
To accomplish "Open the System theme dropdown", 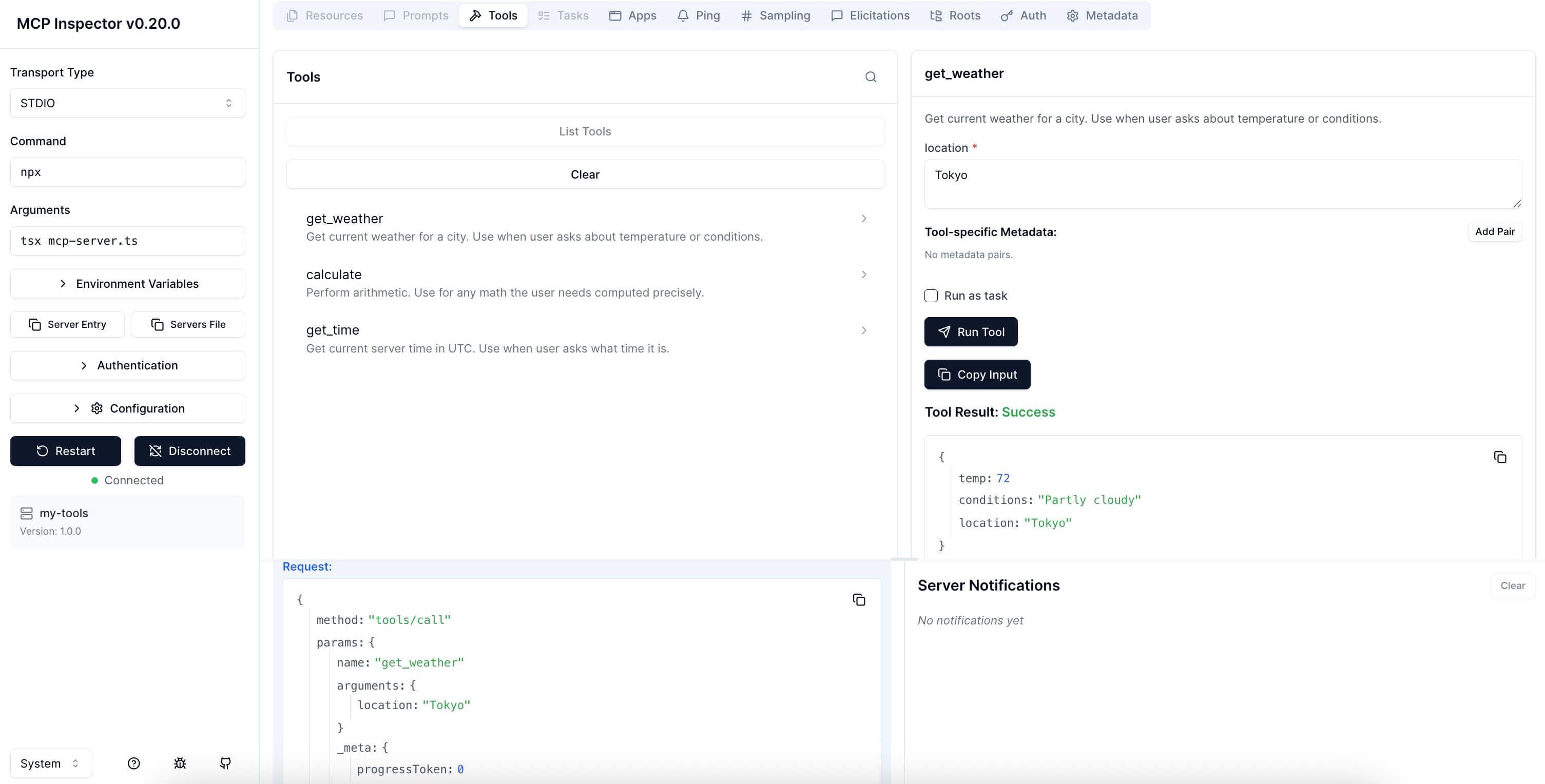I will click(x=51, y=763).
